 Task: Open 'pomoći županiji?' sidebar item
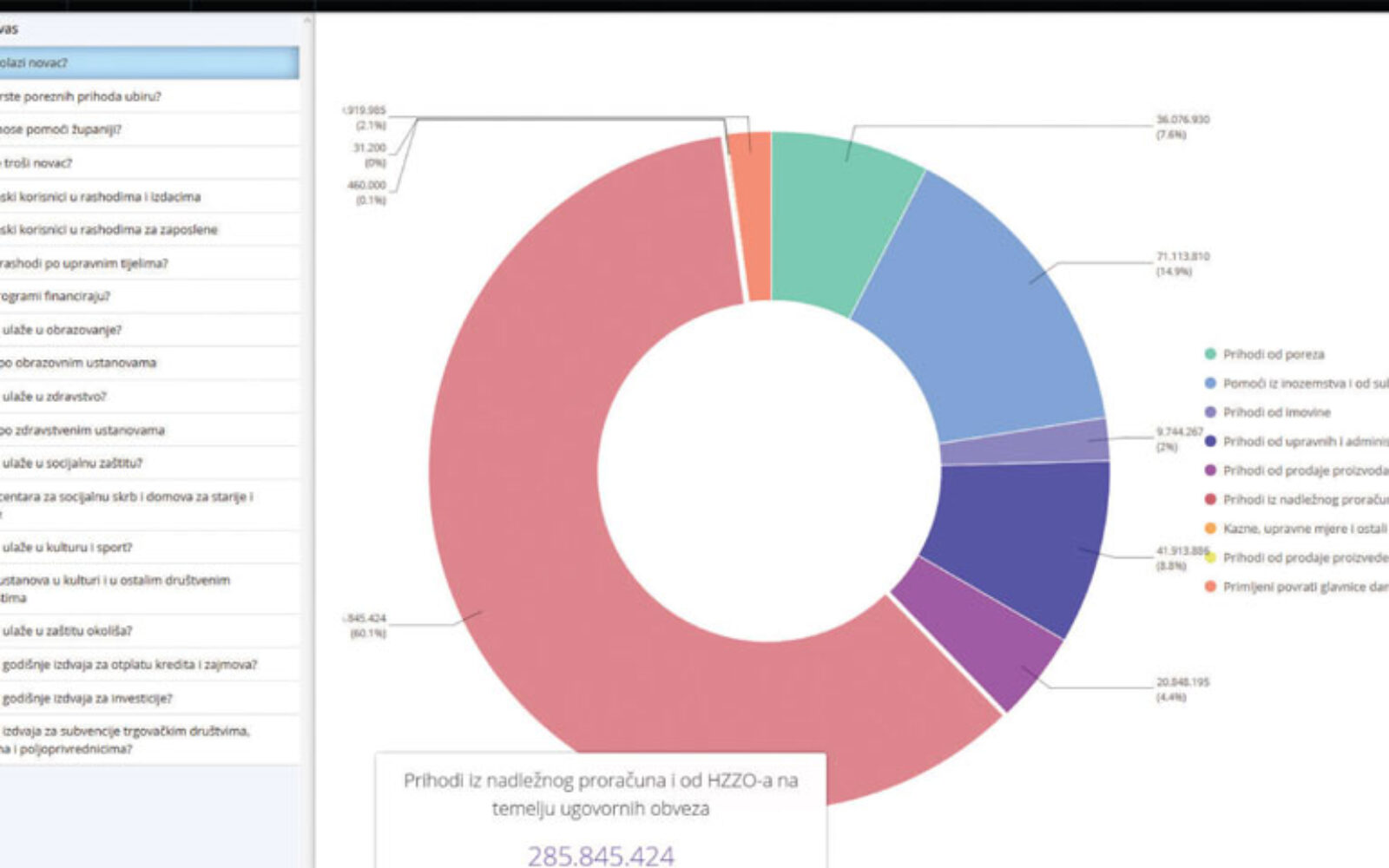point(148,129)
